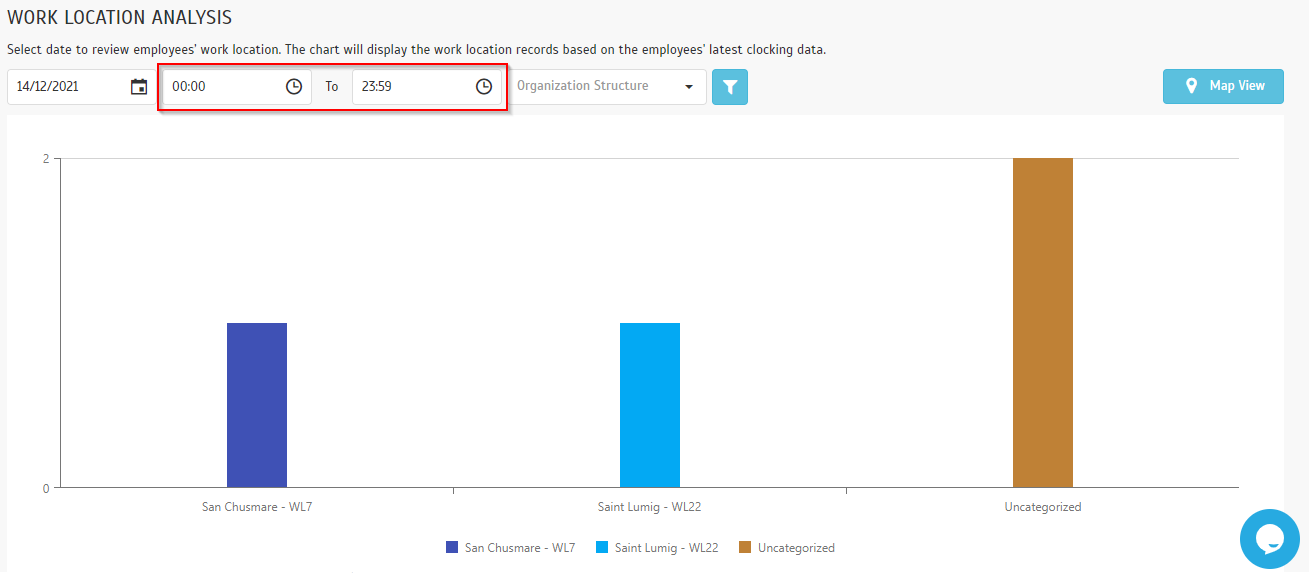This screenshot has height=573, width=1309.
Task: Expand the Organization Structure dropdown
Action: 607,87
